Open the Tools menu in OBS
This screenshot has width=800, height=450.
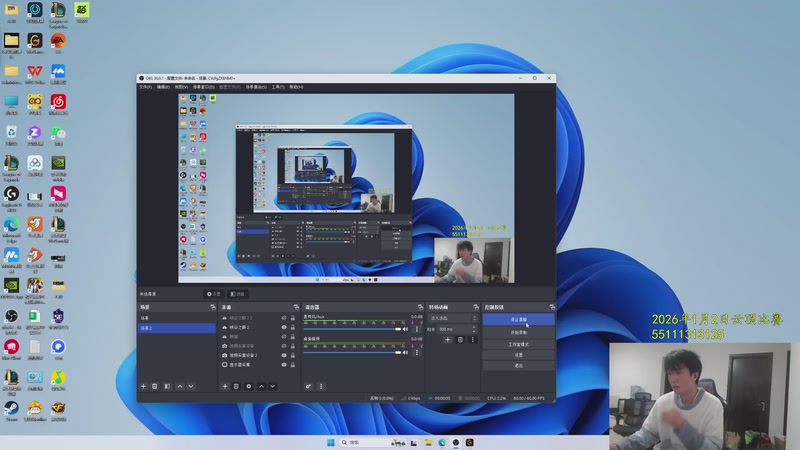pyautogui.click(x=277, y=87)
